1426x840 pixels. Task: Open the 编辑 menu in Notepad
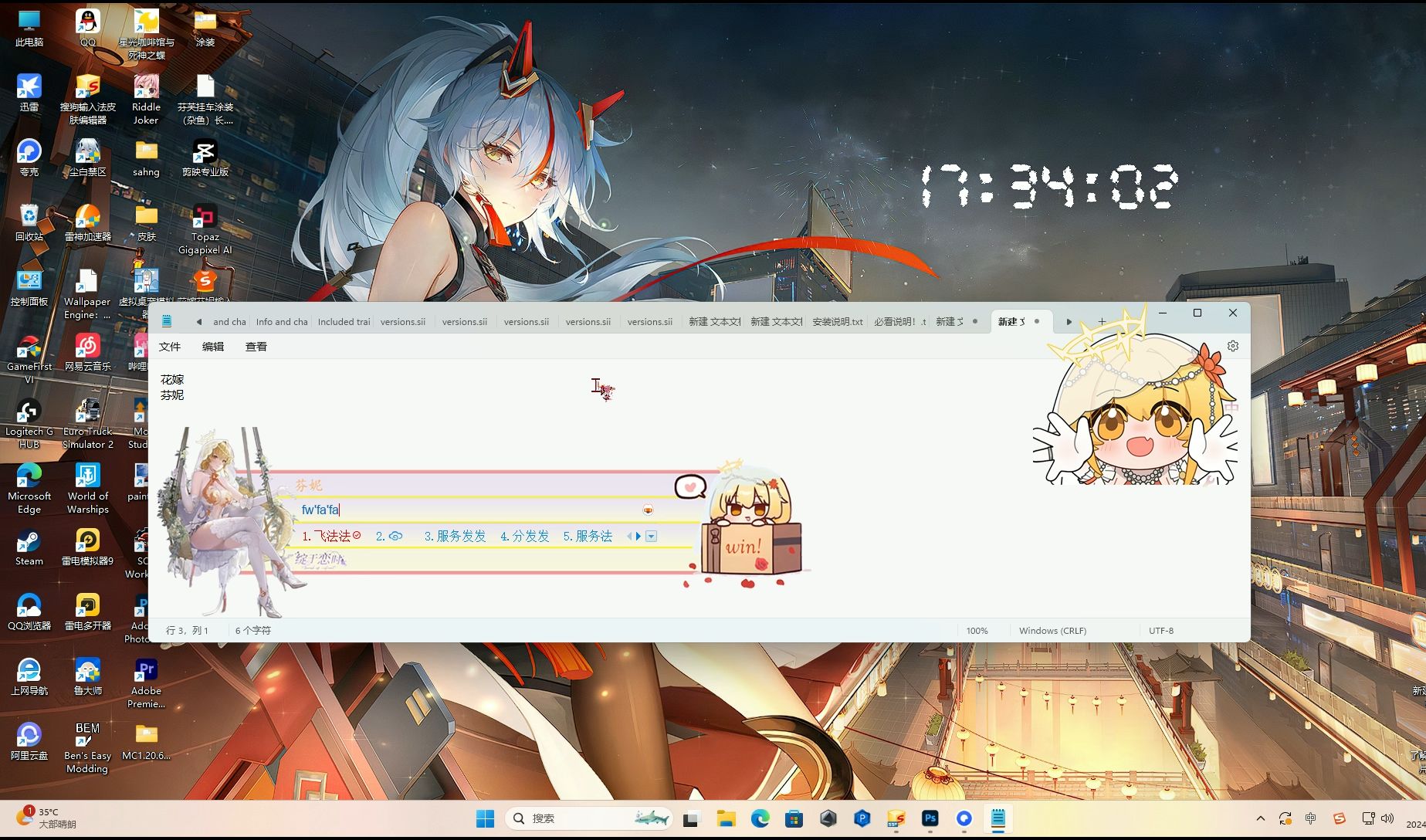coord(213,347)
